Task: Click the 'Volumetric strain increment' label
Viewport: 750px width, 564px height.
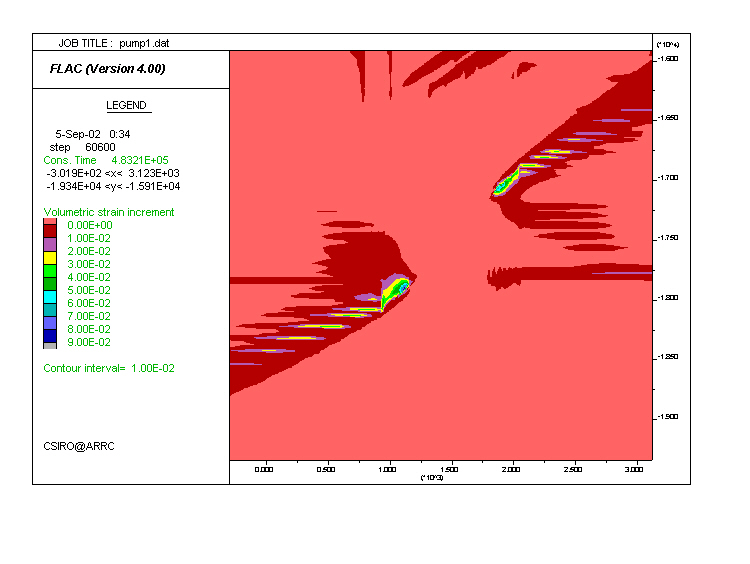Action: point(109,212)
